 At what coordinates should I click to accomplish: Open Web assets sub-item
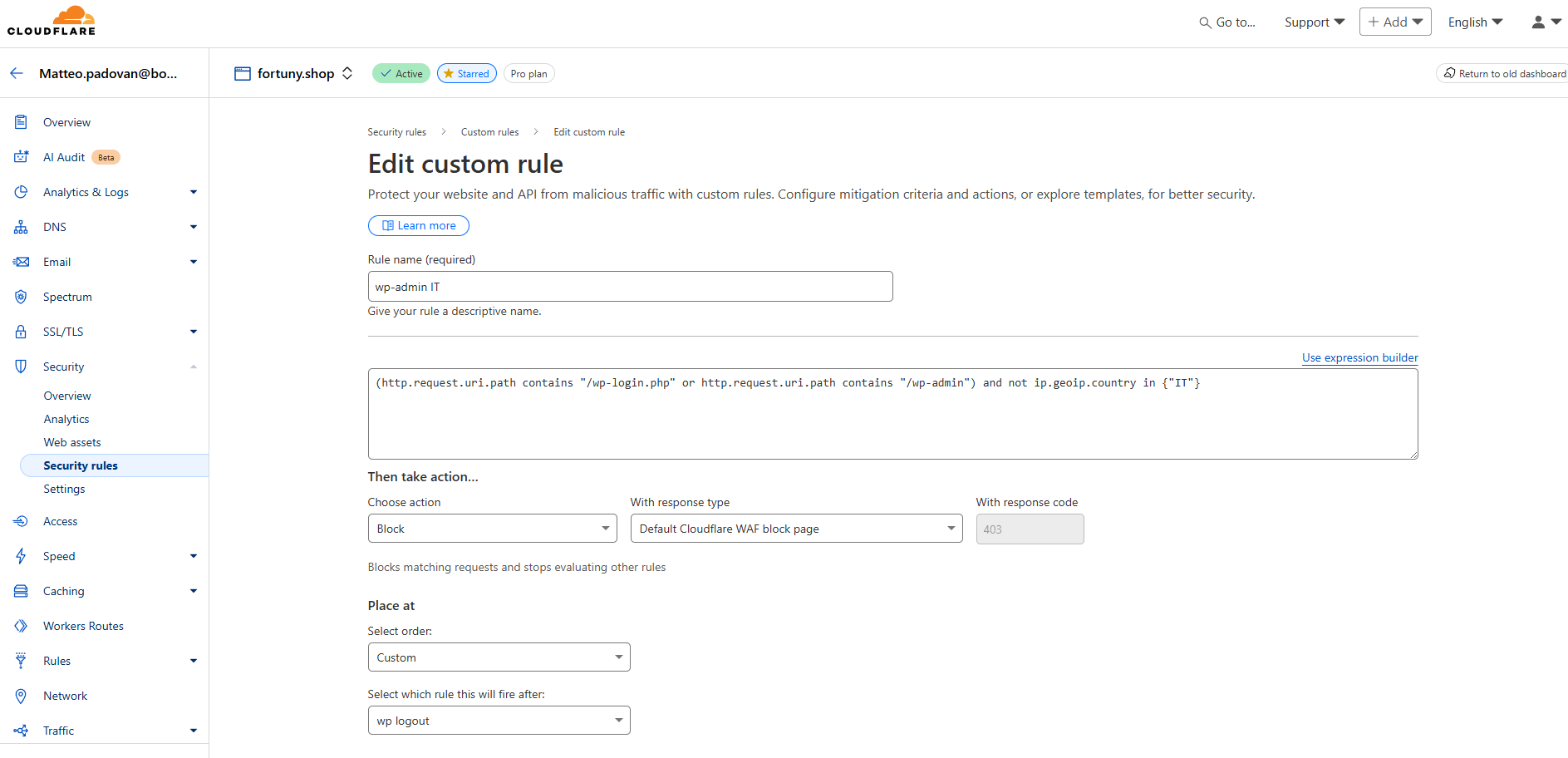72,442
